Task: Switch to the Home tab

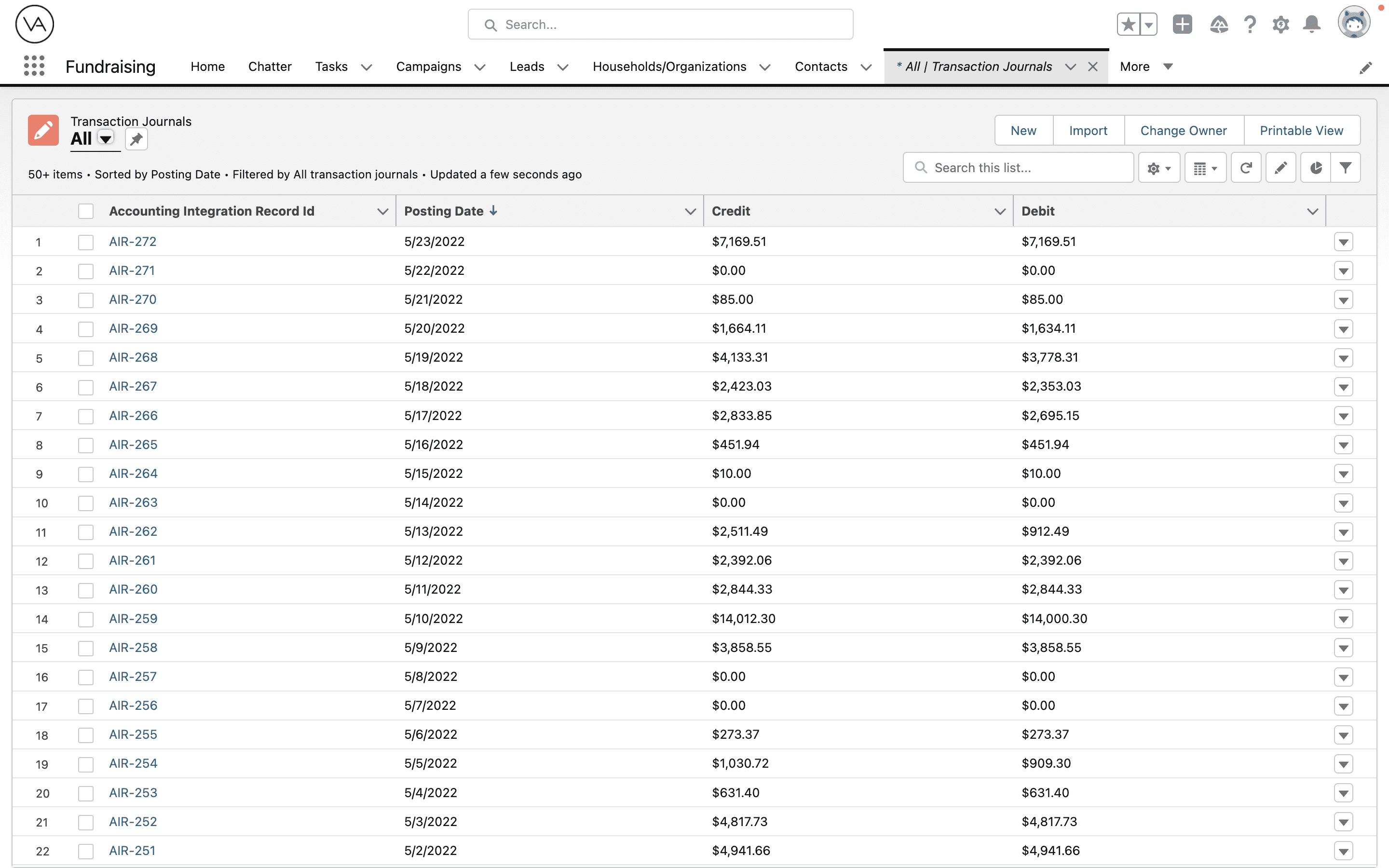Action: [x=207, y=66]
